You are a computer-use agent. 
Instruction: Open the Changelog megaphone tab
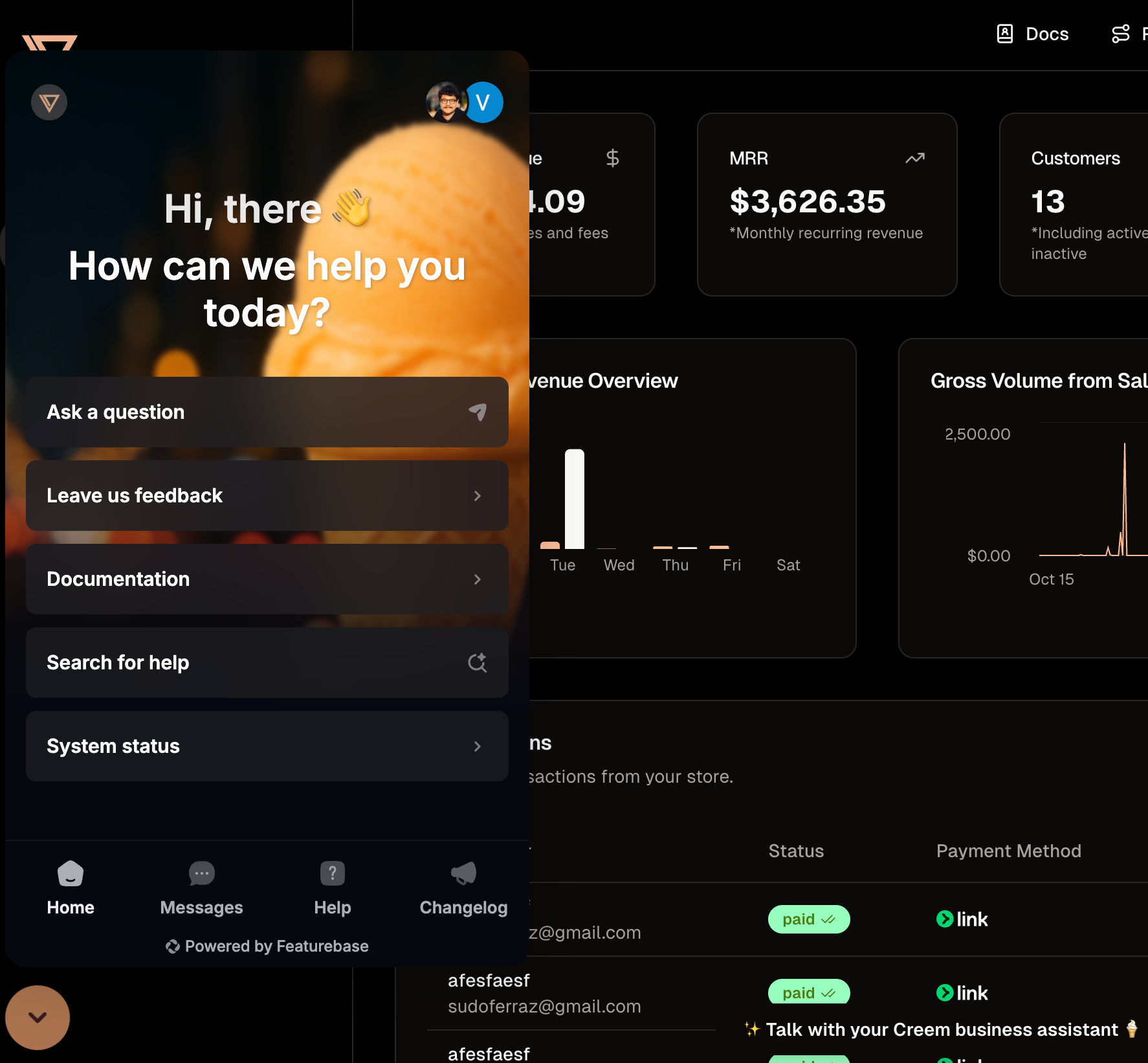[x=463, y=888]
